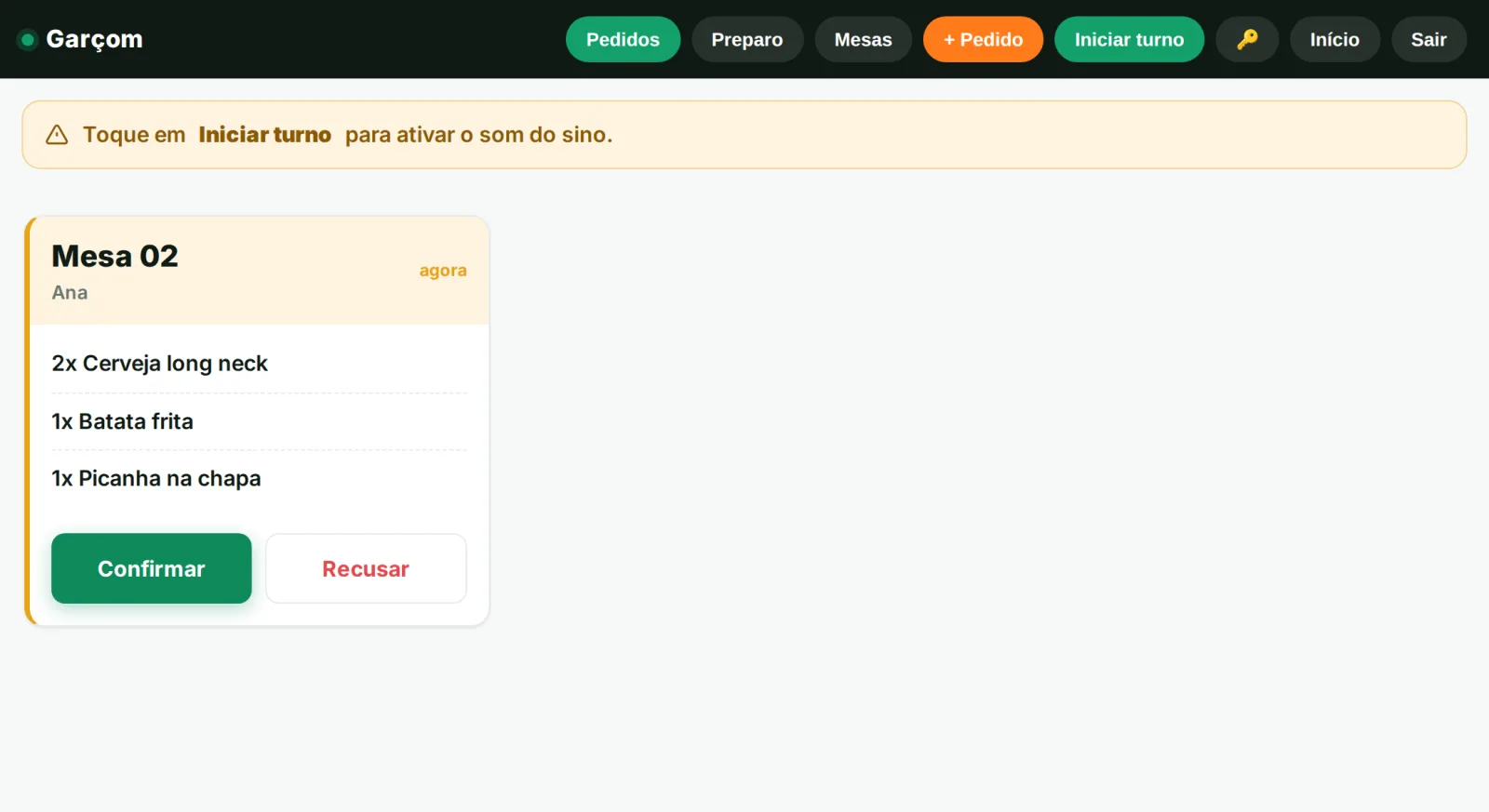
Task: Switch to the Preparo tab
Action: coord(747,39)
